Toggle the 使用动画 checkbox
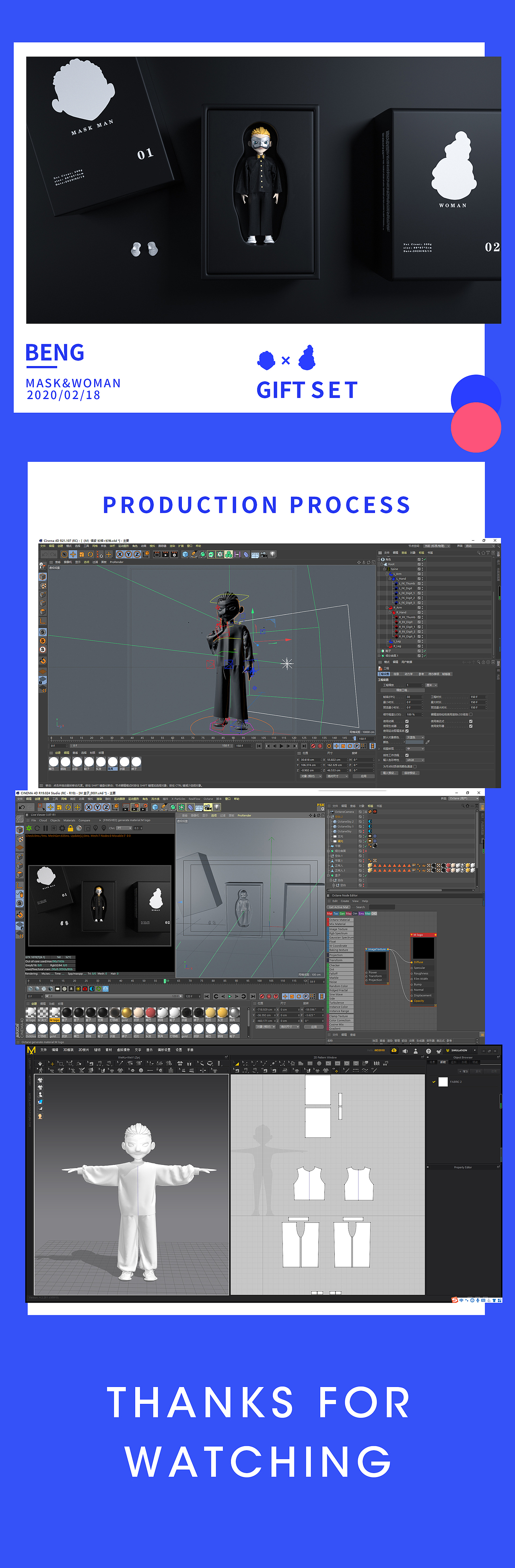The image size is (515, 1568). tap(407, 721)
